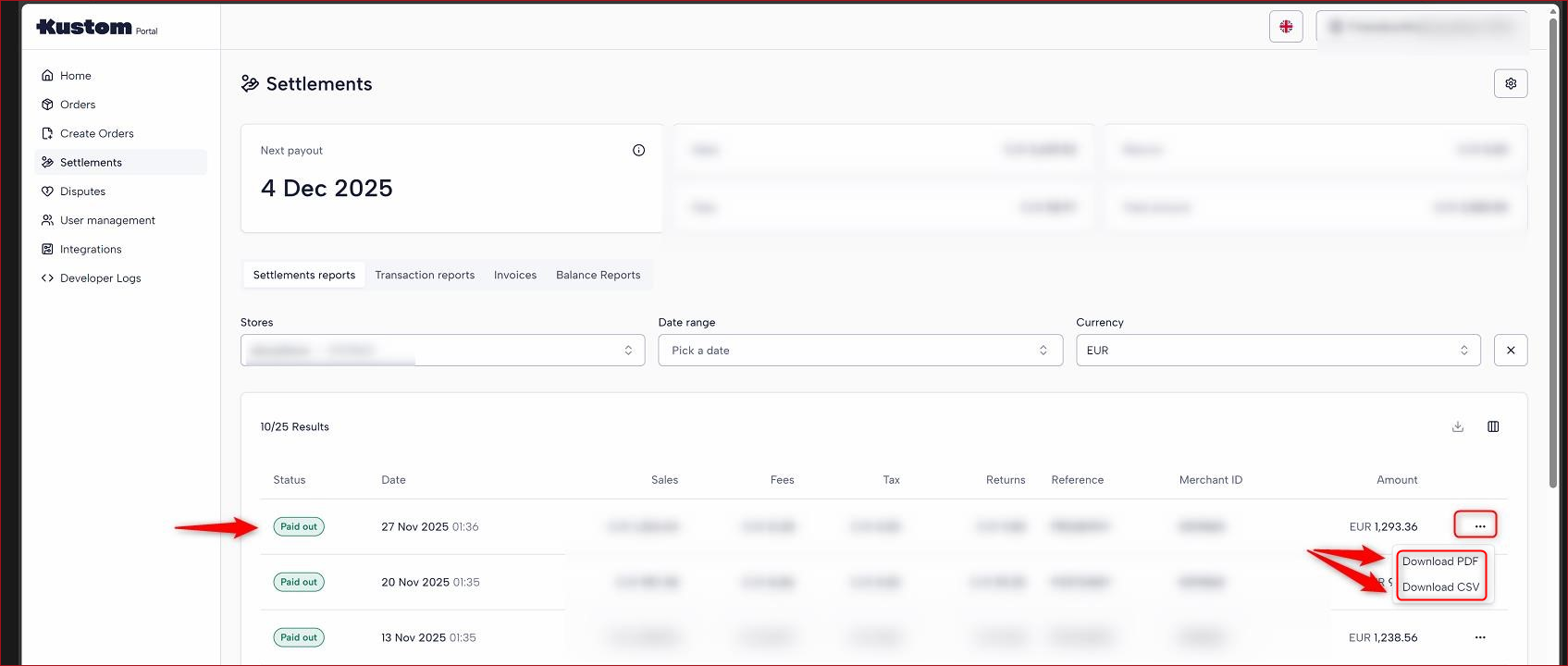Screen dimensions: 1568x666
Task: Select Download PDF from the menu
Action: [1439, 561]
